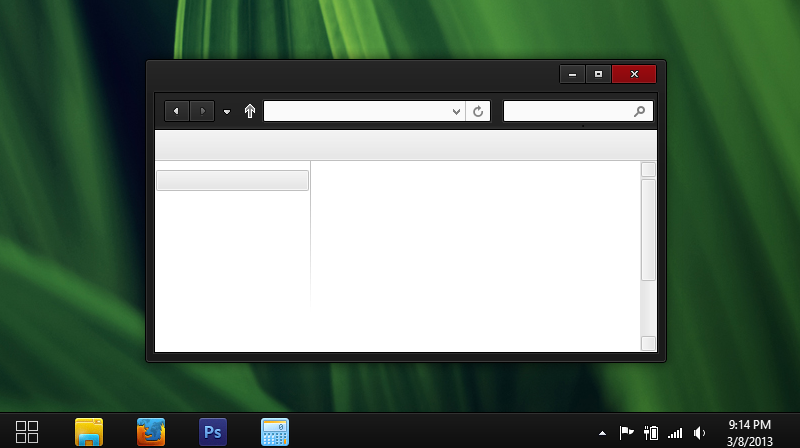Image resolution: width=800 pixels, height=448 pixels.
Task: Open Action Center flag icon
Action: 627,433
